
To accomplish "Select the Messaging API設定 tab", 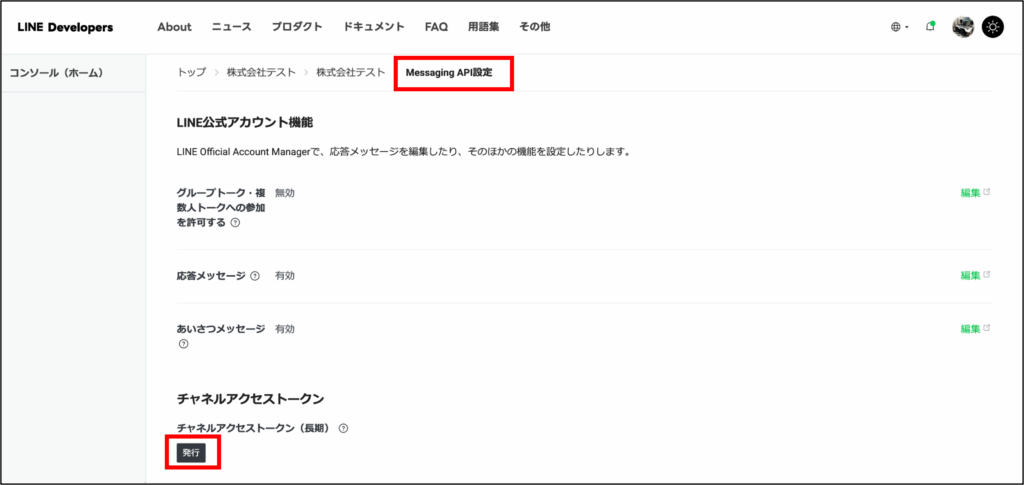I will (449, 72).
